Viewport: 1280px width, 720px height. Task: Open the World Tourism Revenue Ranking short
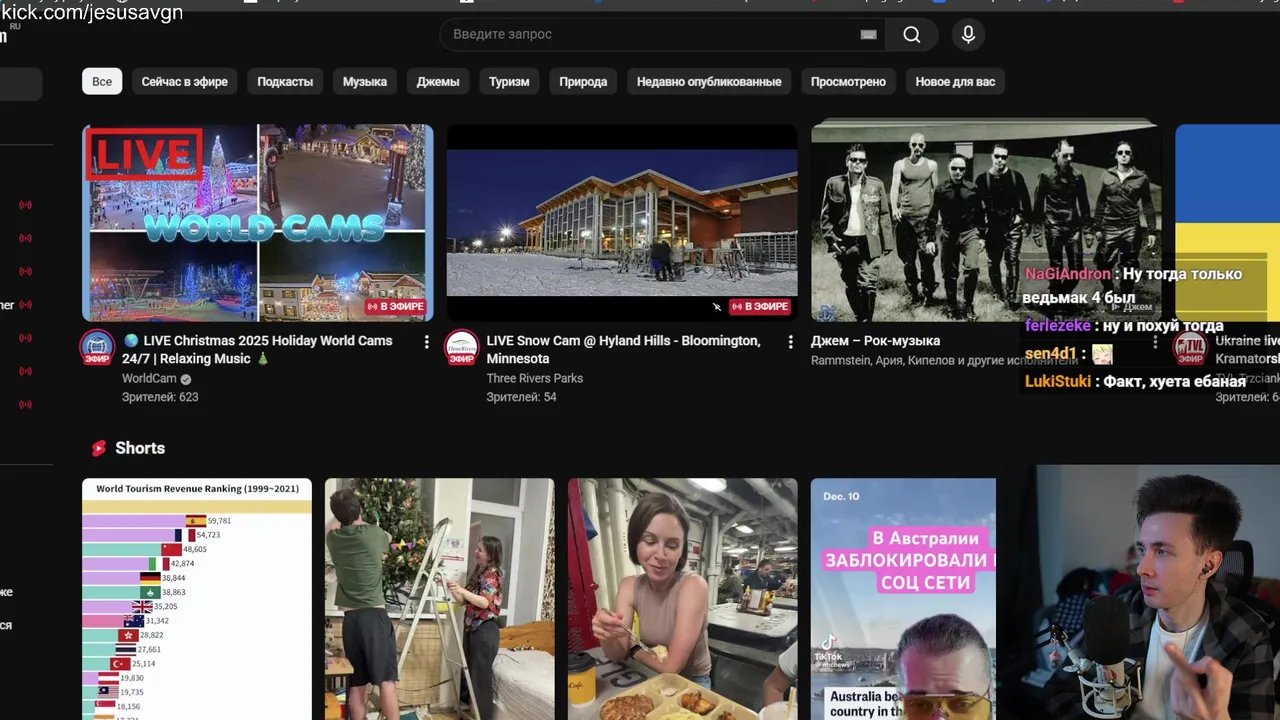pos(197,599)
